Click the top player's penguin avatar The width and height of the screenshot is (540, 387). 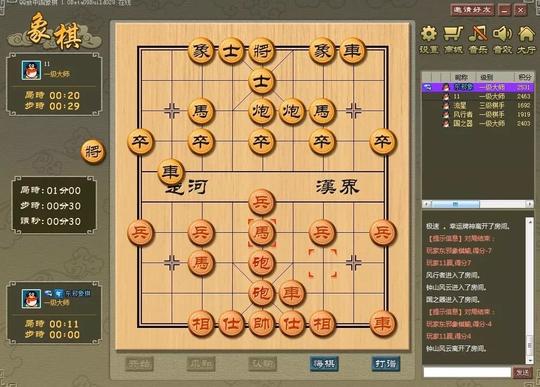pos(31,70)
